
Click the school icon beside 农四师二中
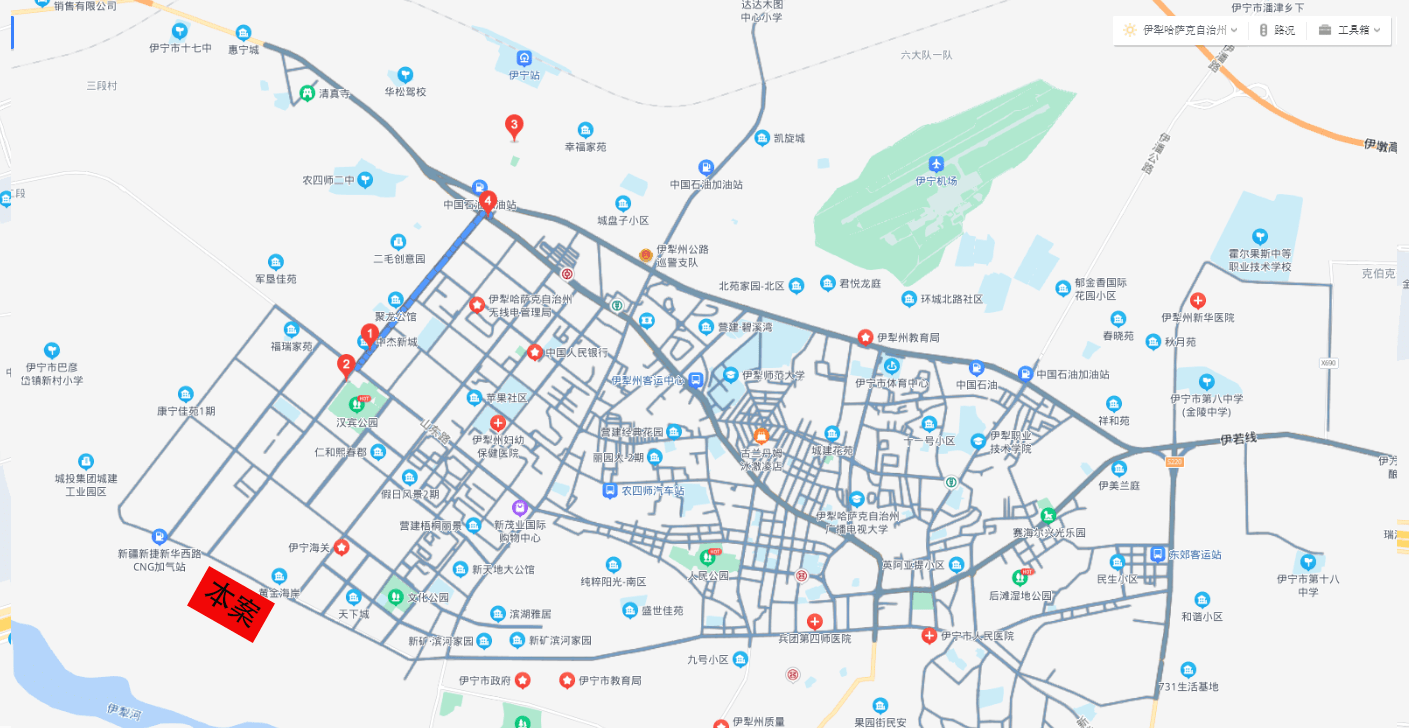click(x=366, y=180)
